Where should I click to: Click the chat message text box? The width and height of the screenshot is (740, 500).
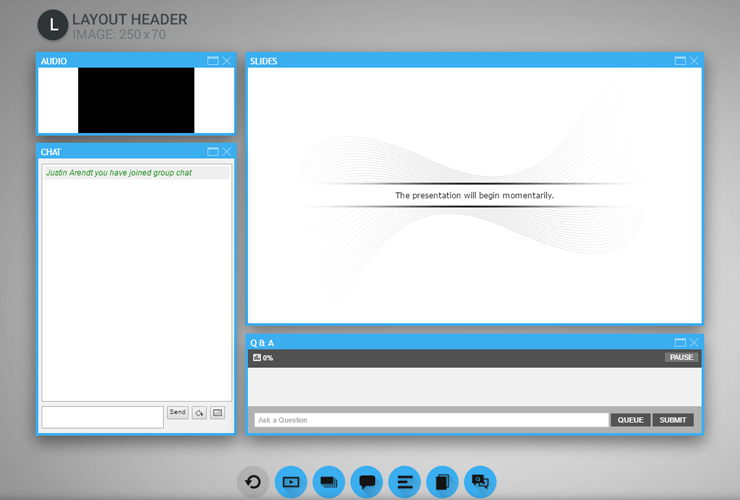[102, 417]
